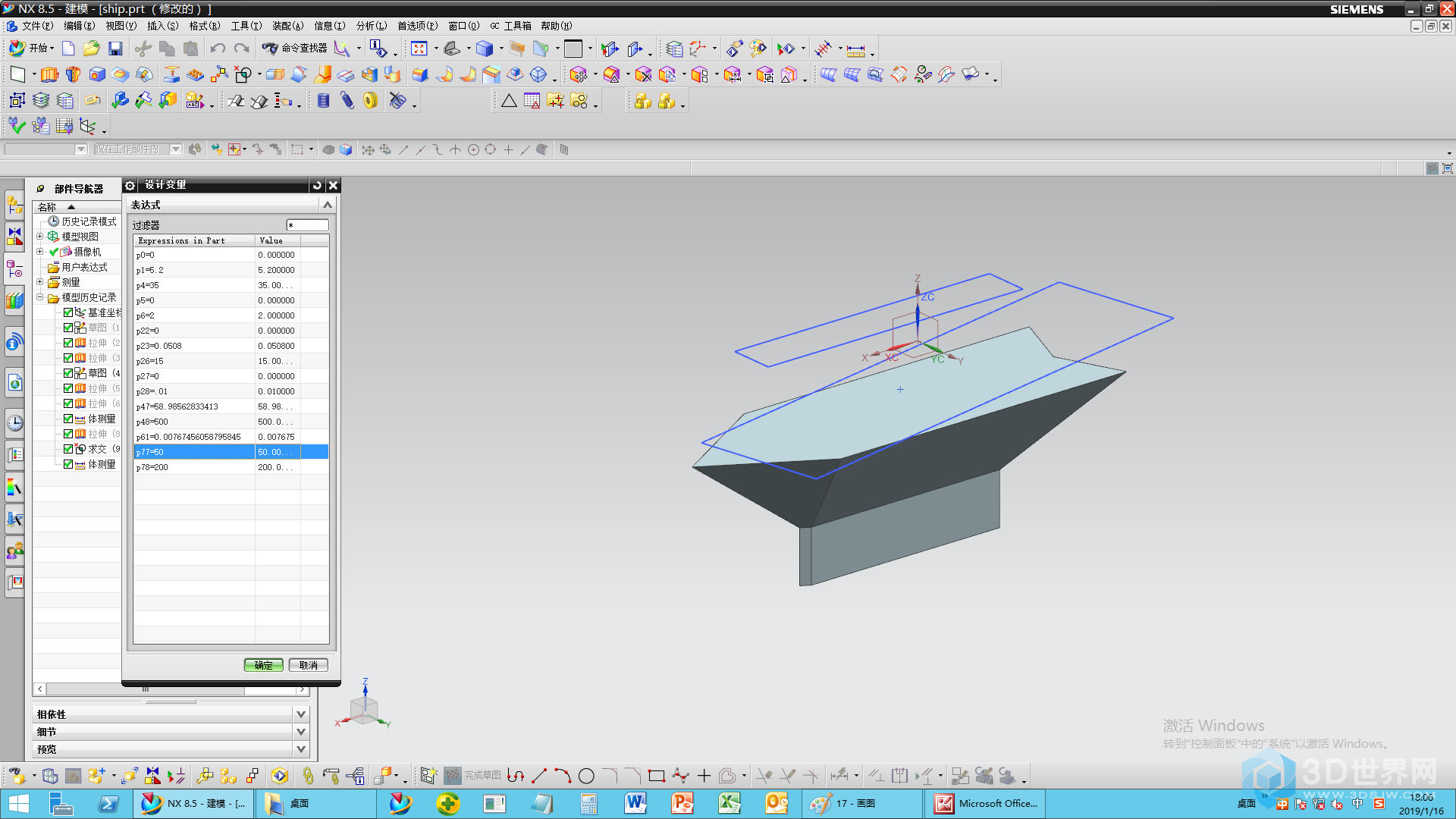Open the 插入(S) menu
Viewport: 1456px width, 819px height.
(x=162, y=26)
